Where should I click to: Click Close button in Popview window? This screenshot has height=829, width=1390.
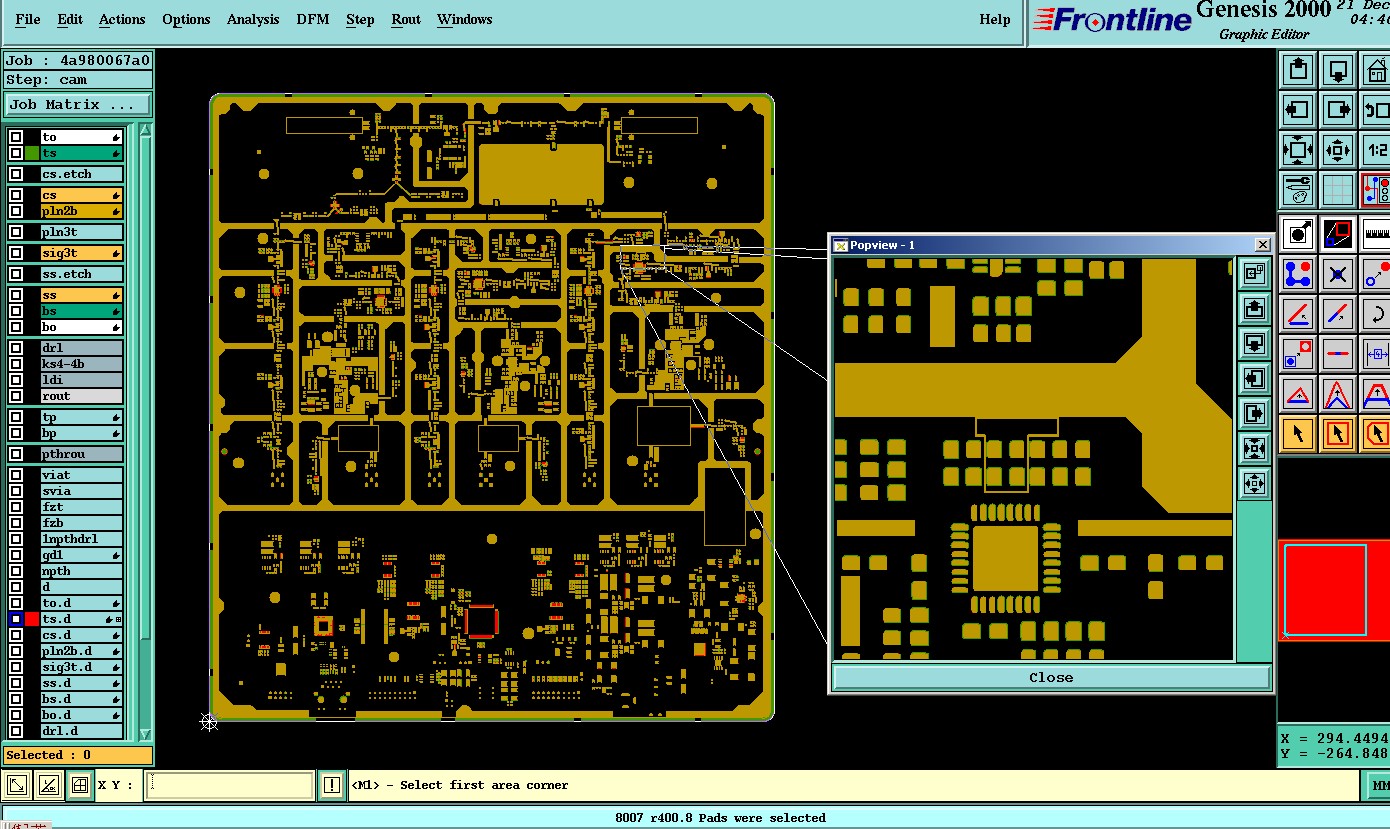(1051, 677)
